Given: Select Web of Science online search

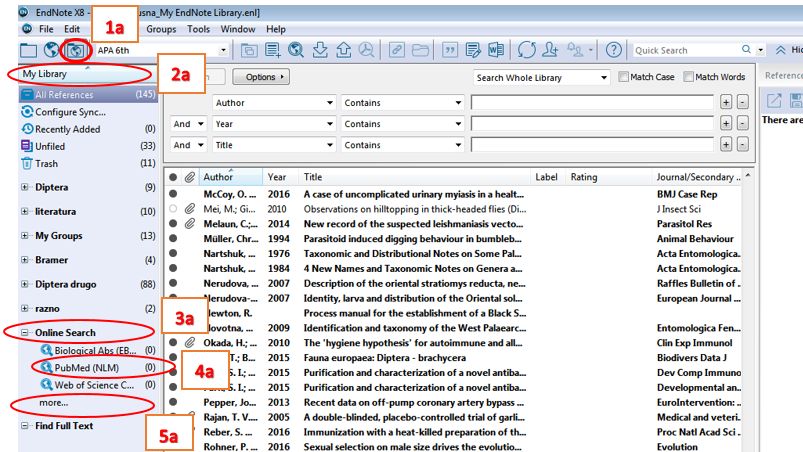Looking at the screenshot, I should [94, 385].
